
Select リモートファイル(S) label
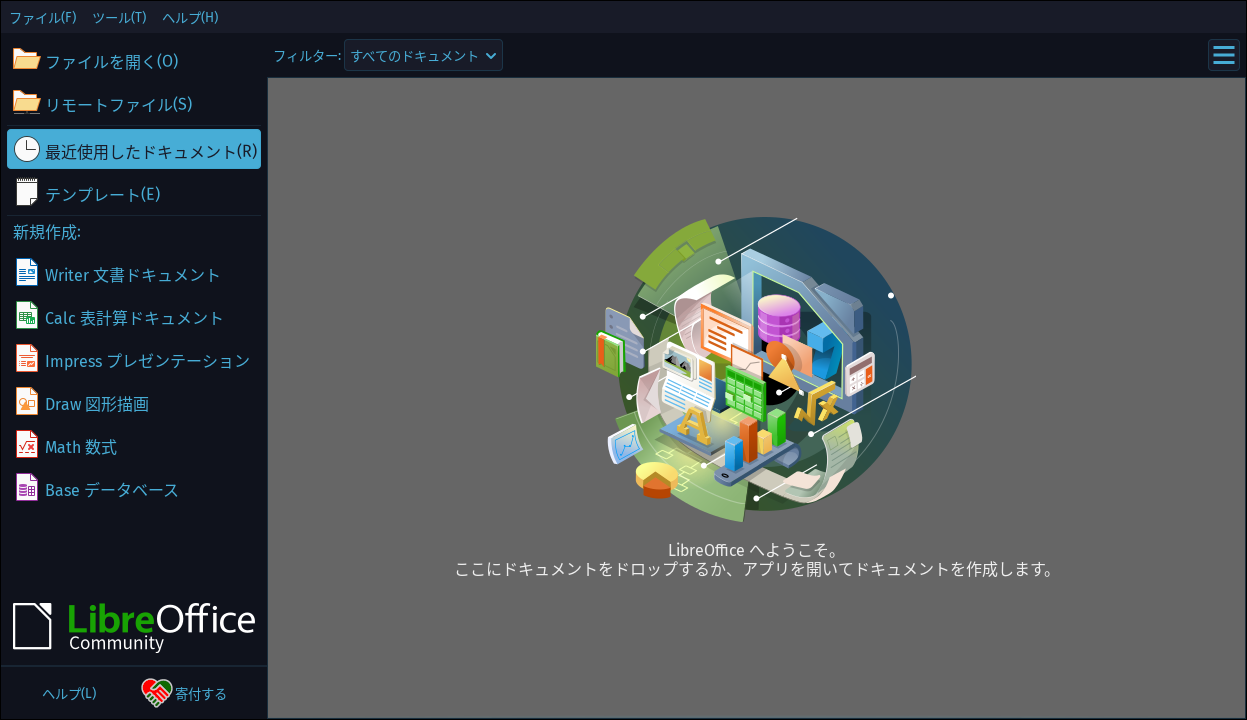(119, 104)
